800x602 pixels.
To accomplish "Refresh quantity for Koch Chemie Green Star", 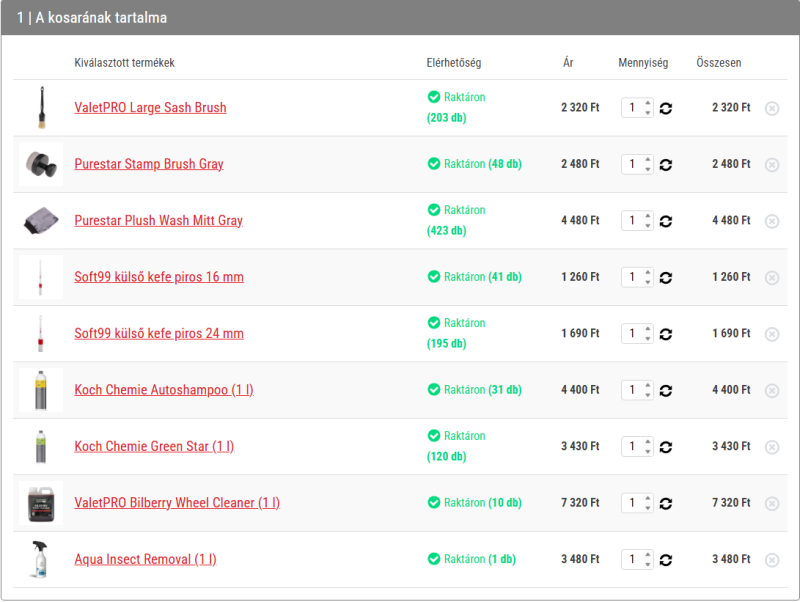I will (665, 447).
